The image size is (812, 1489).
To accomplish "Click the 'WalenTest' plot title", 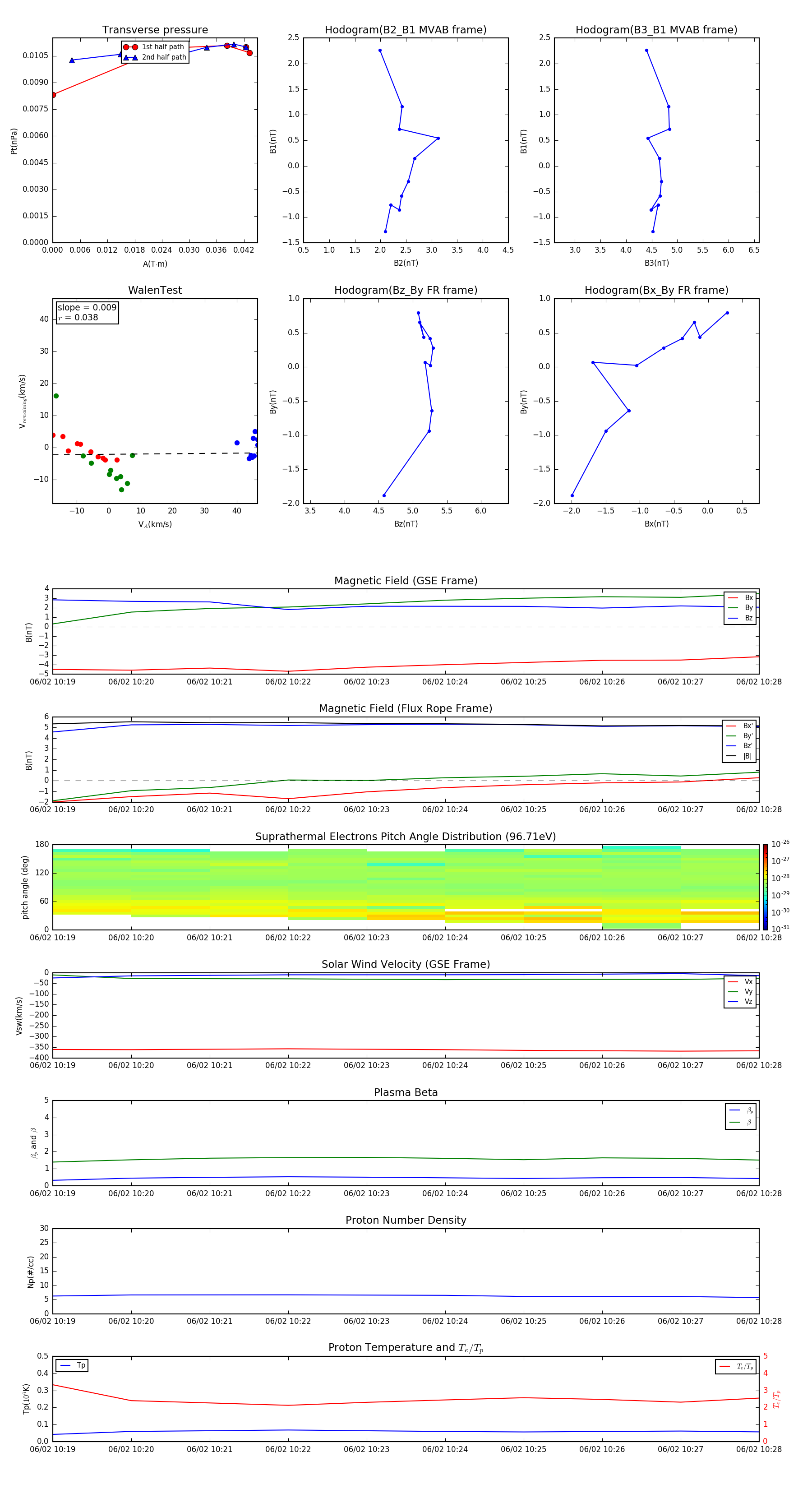I will (155, 290).
